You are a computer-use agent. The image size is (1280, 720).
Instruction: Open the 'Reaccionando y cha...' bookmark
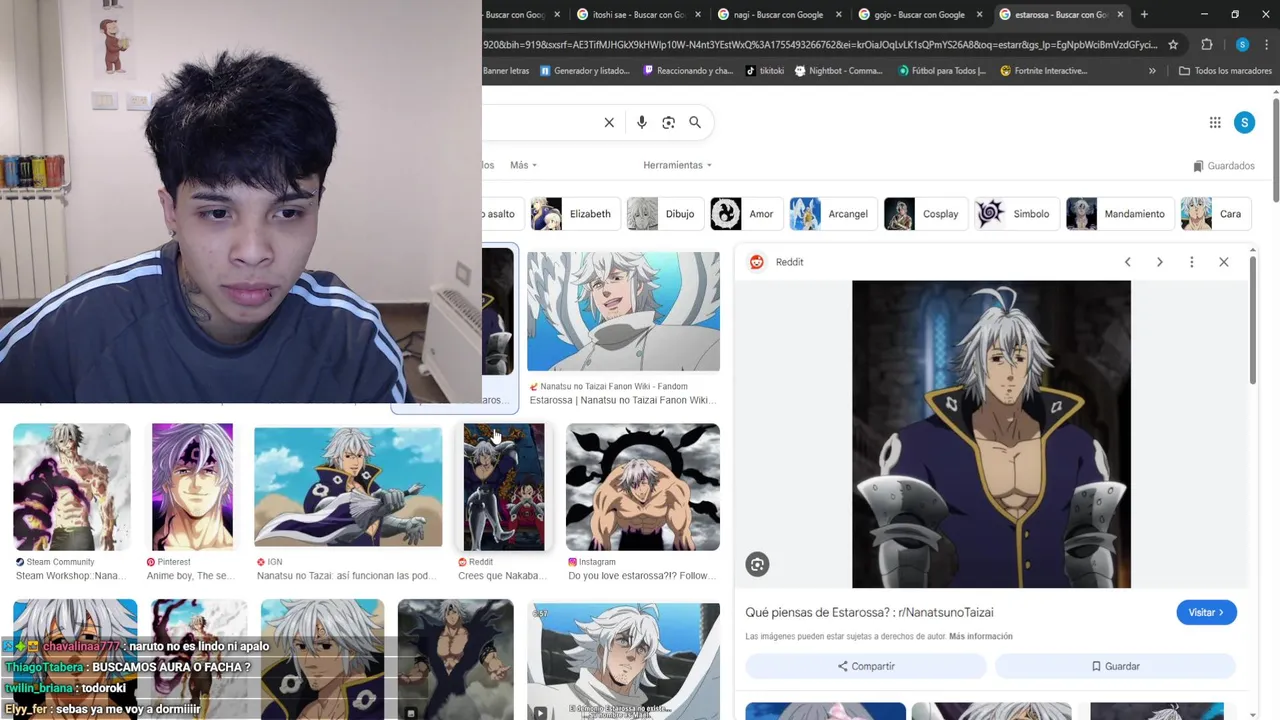pyautogui.click(x=688, y=71)
